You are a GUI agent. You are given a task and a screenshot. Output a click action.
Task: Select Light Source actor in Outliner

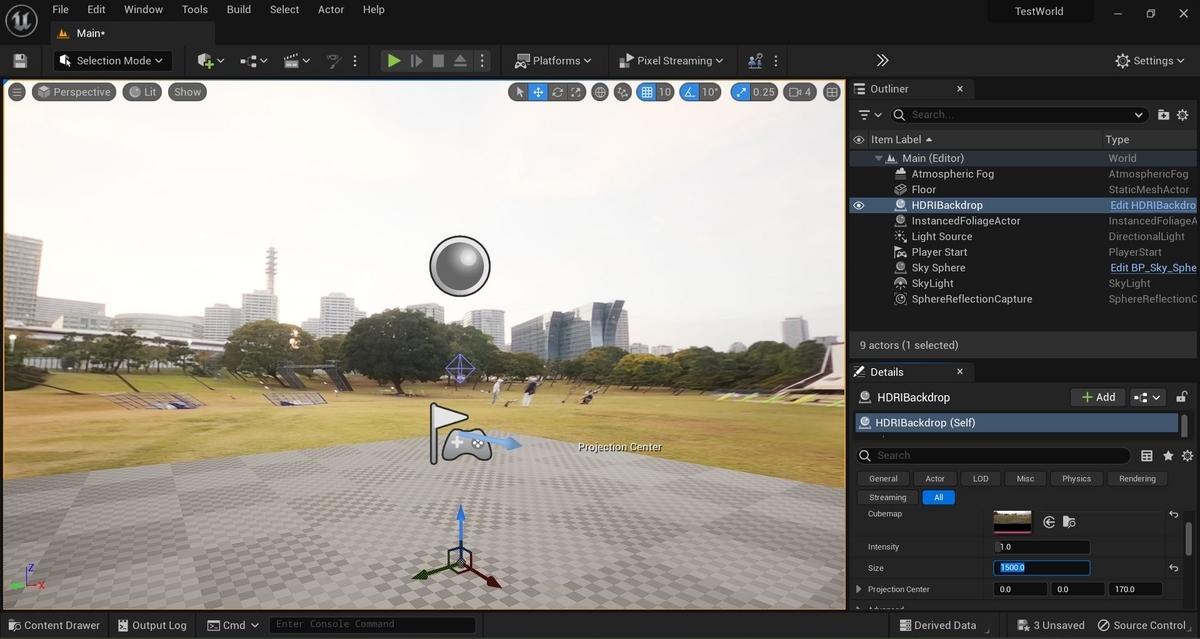(x=942, y=237)
